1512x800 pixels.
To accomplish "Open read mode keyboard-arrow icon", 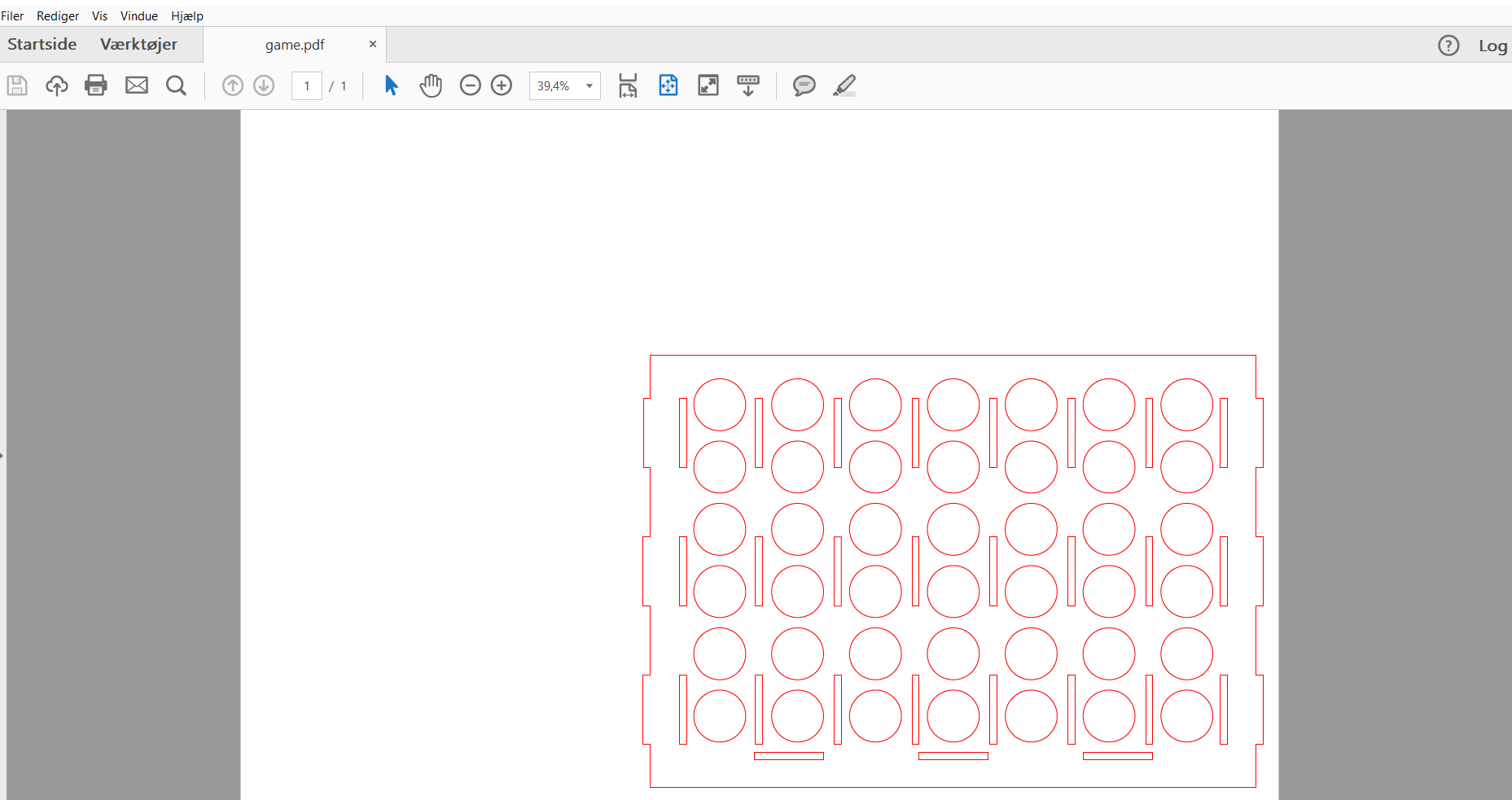I will (748, 85).
